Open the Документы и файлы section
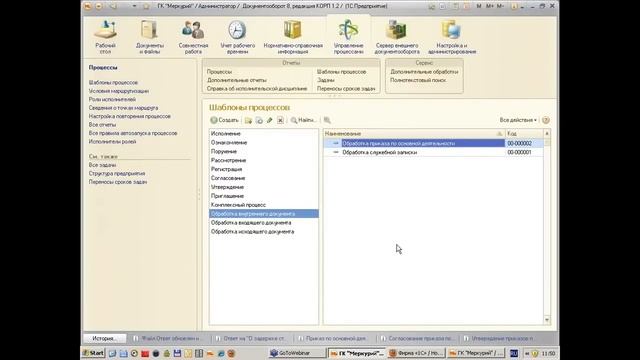Viewport: 640px width, 360px height. coord(150,37)
